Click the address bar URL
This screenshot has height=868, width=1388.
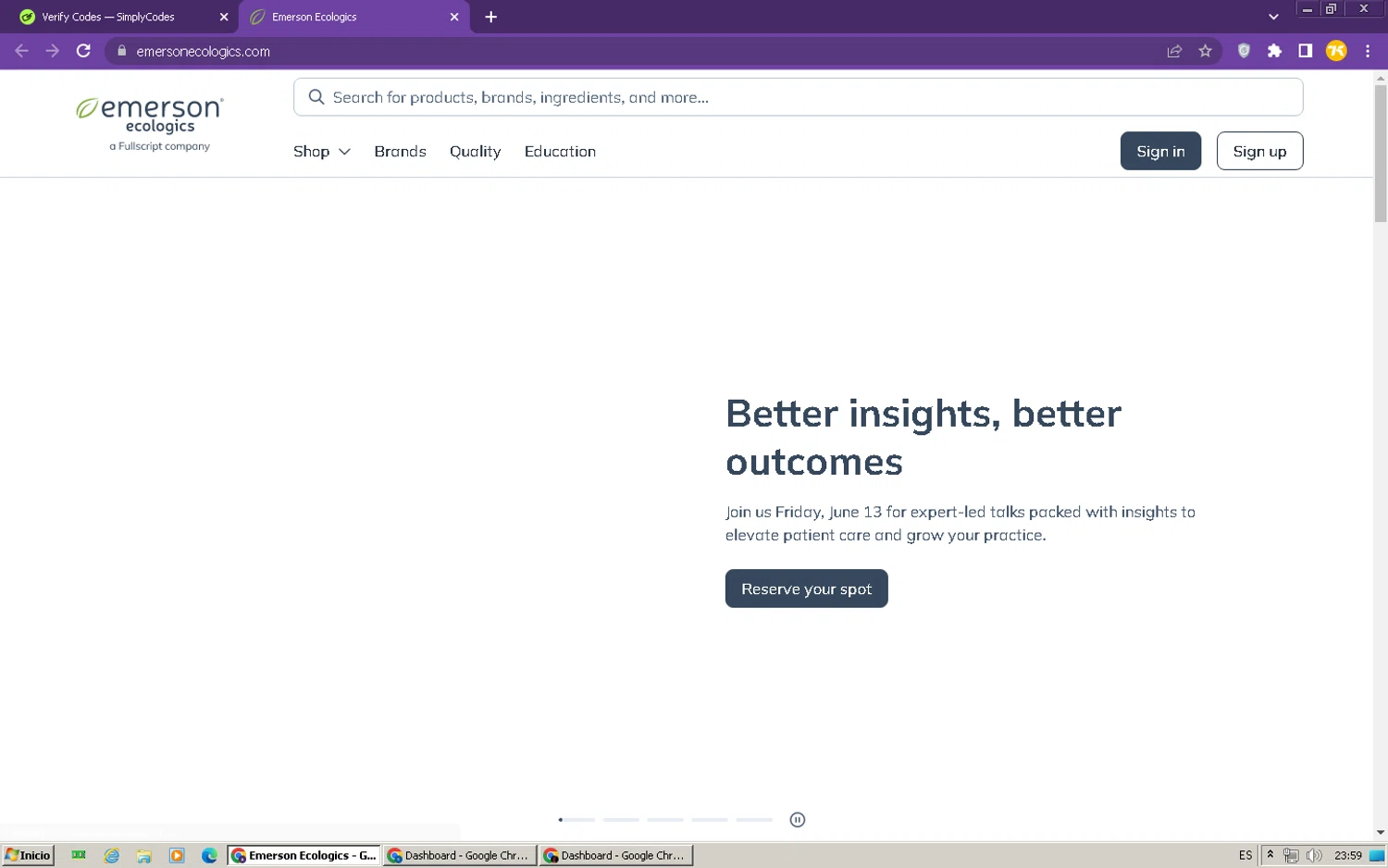[204, 52]
